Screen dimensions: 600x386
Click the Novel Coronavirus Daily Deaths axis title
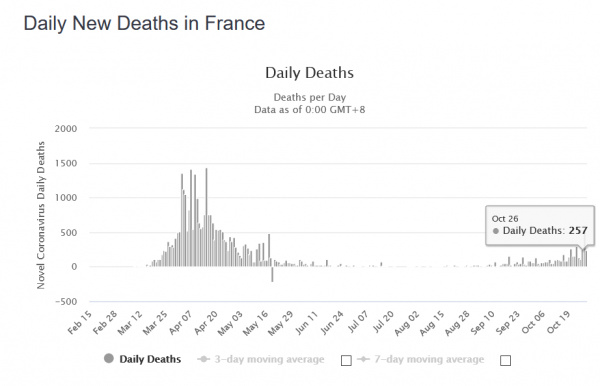tap(41, 215)
